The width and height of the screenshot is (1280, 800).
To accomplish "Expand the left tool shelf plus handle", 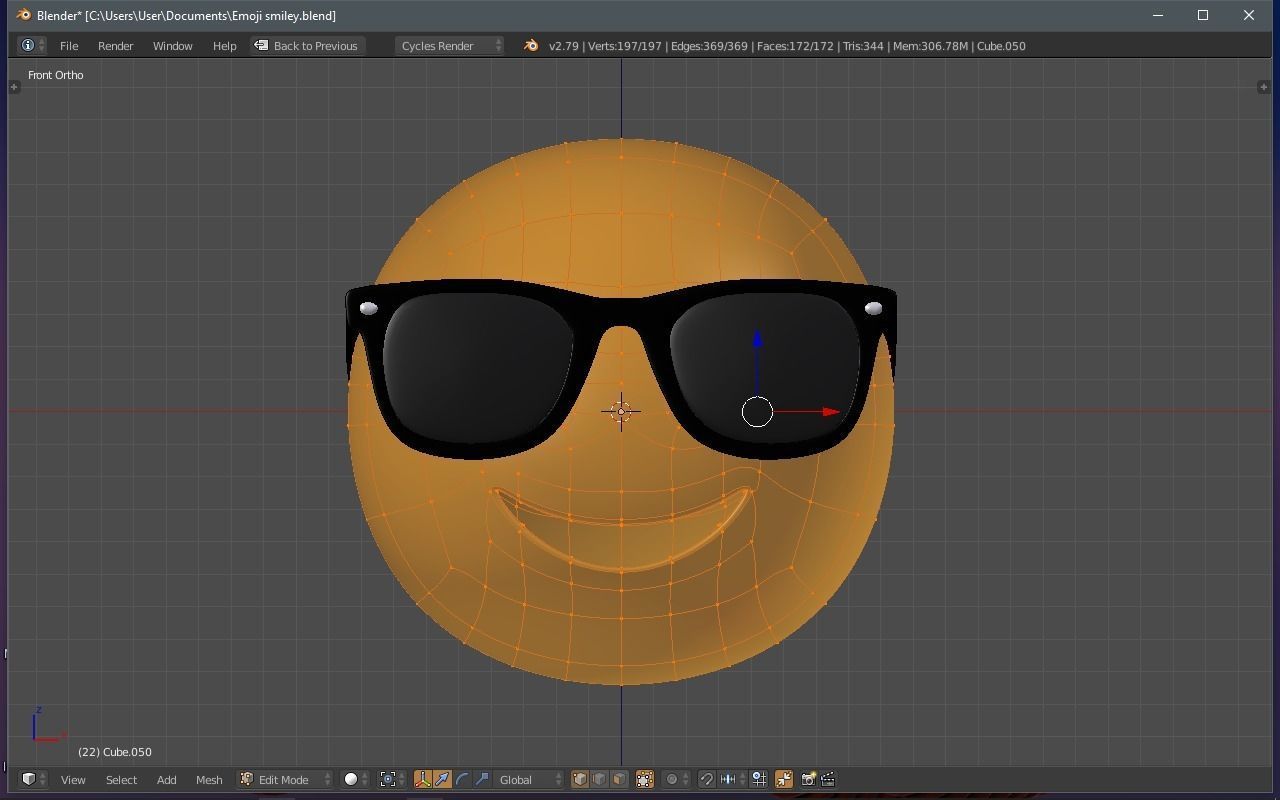I will [14, 87].
